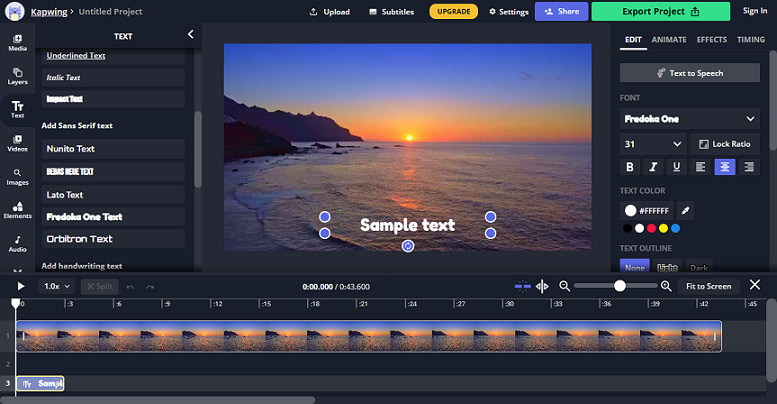Screen dimensions: 777x404
Task: Switch to the EFFECTS tab
Action: point(712,40)
